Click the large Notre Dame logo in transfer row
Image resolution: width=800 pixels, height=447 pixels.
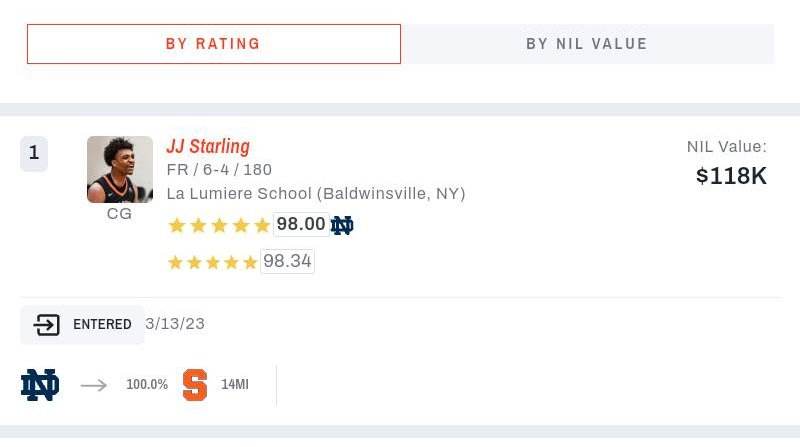[x=40, y=385]
